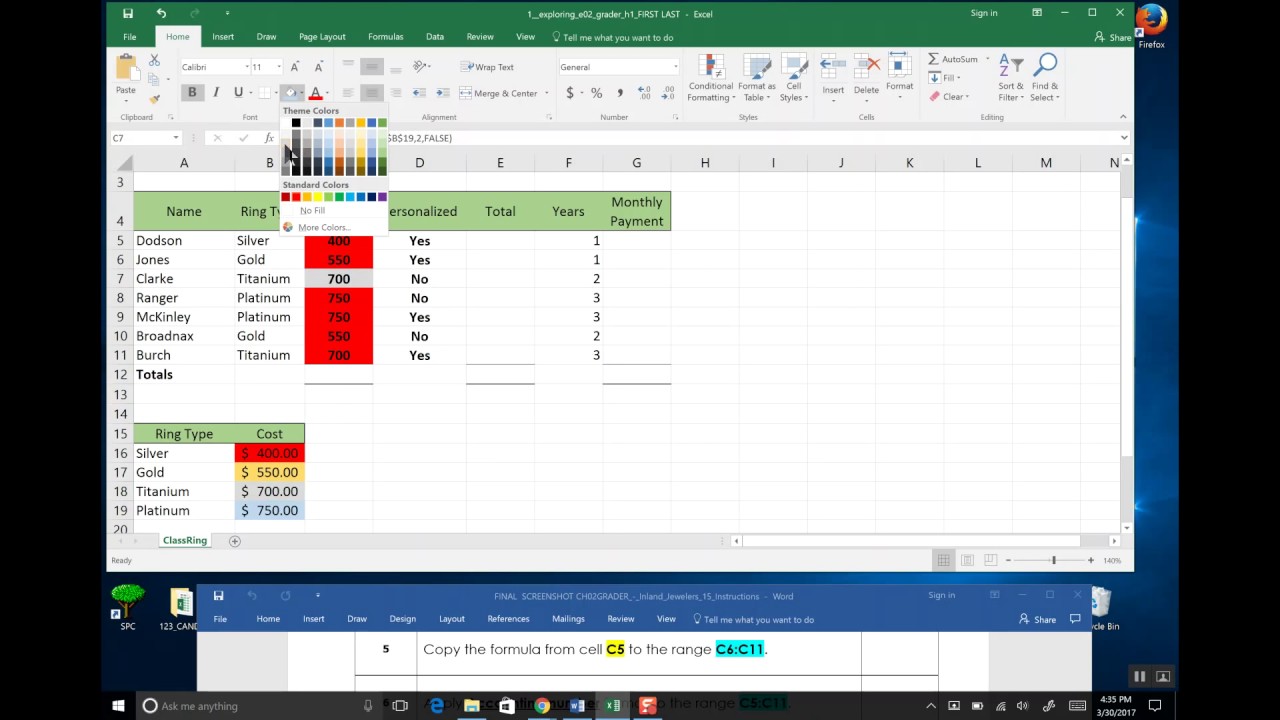Open the Name Box dropdown
Image resolution: width=1280 pixels, height=720 pixels.
(x=176, y=138)
